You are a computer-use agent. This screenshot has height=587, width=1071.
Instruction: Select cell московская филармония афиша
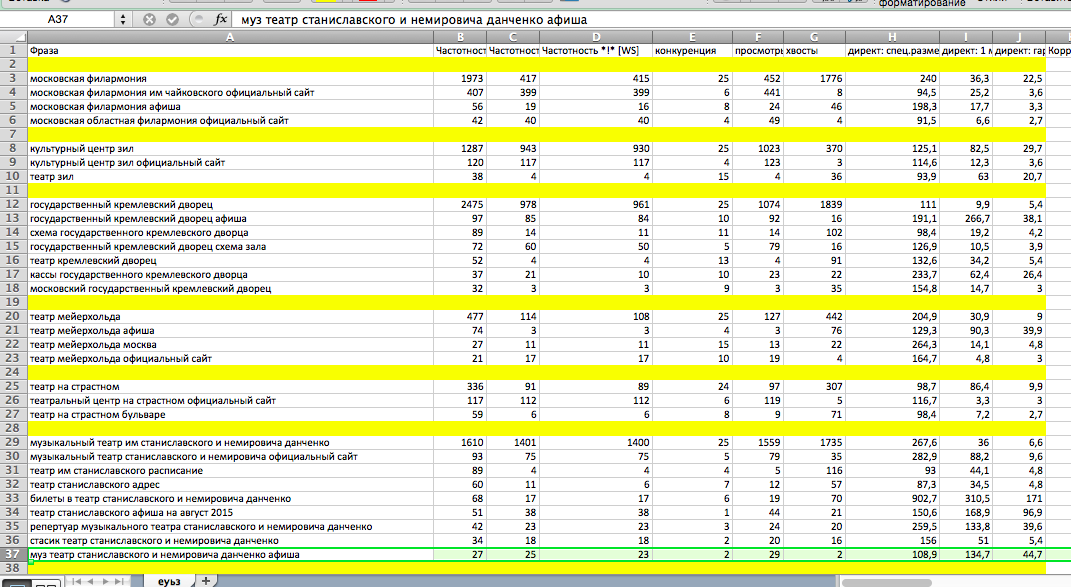point(230,107)
